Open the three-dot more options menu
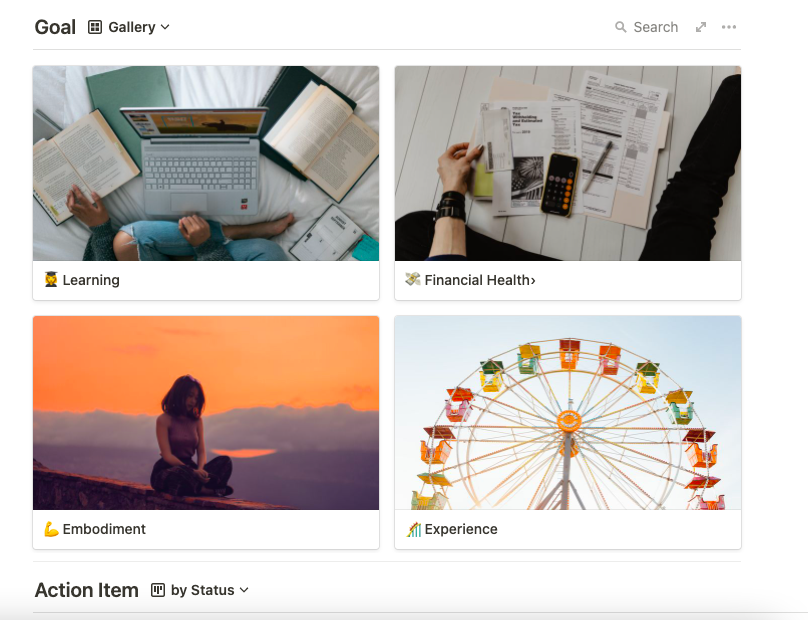The image size is (808, 620). (x=729, y=27)
